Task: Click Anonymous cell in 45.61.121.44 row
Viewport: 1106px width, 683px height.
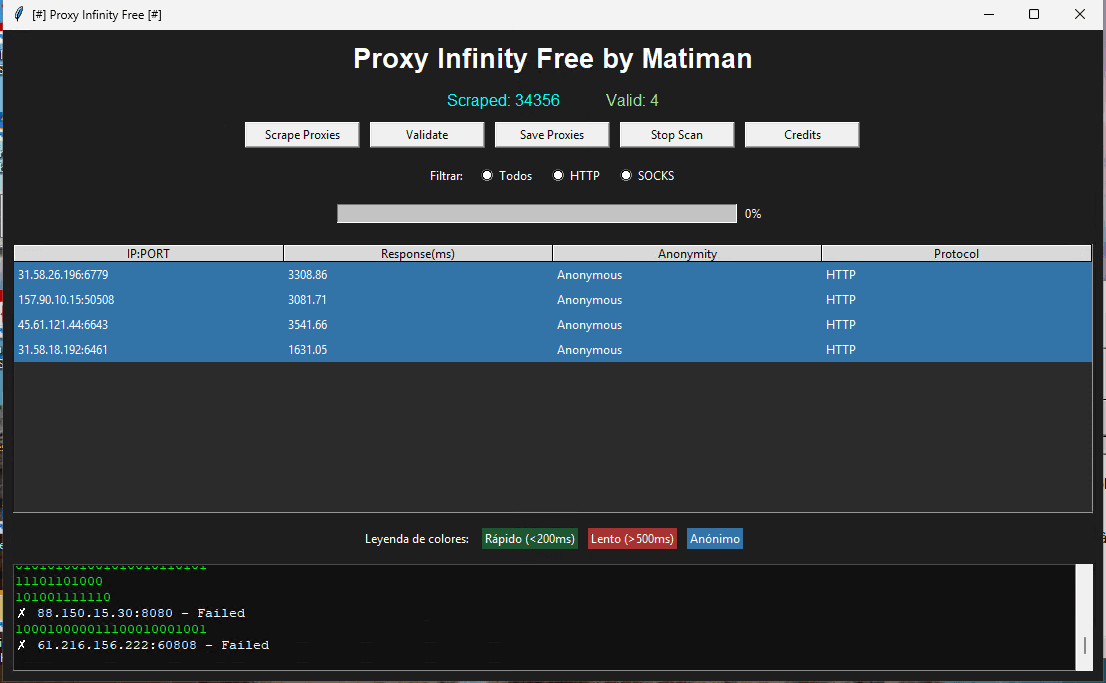Action: [590, 325]
